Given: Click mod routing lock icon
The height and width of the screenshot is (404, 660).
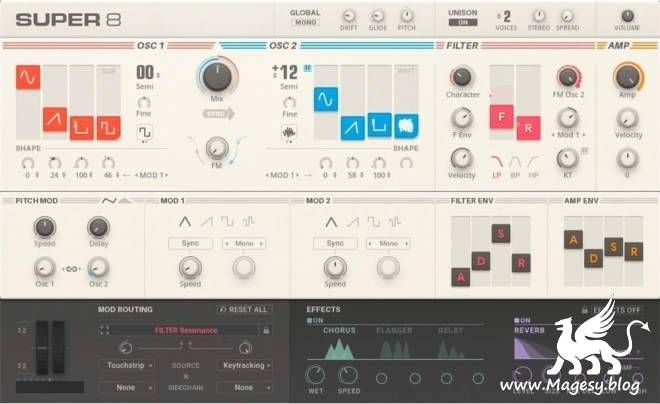Looking at the screenshot, I should 266,330.
